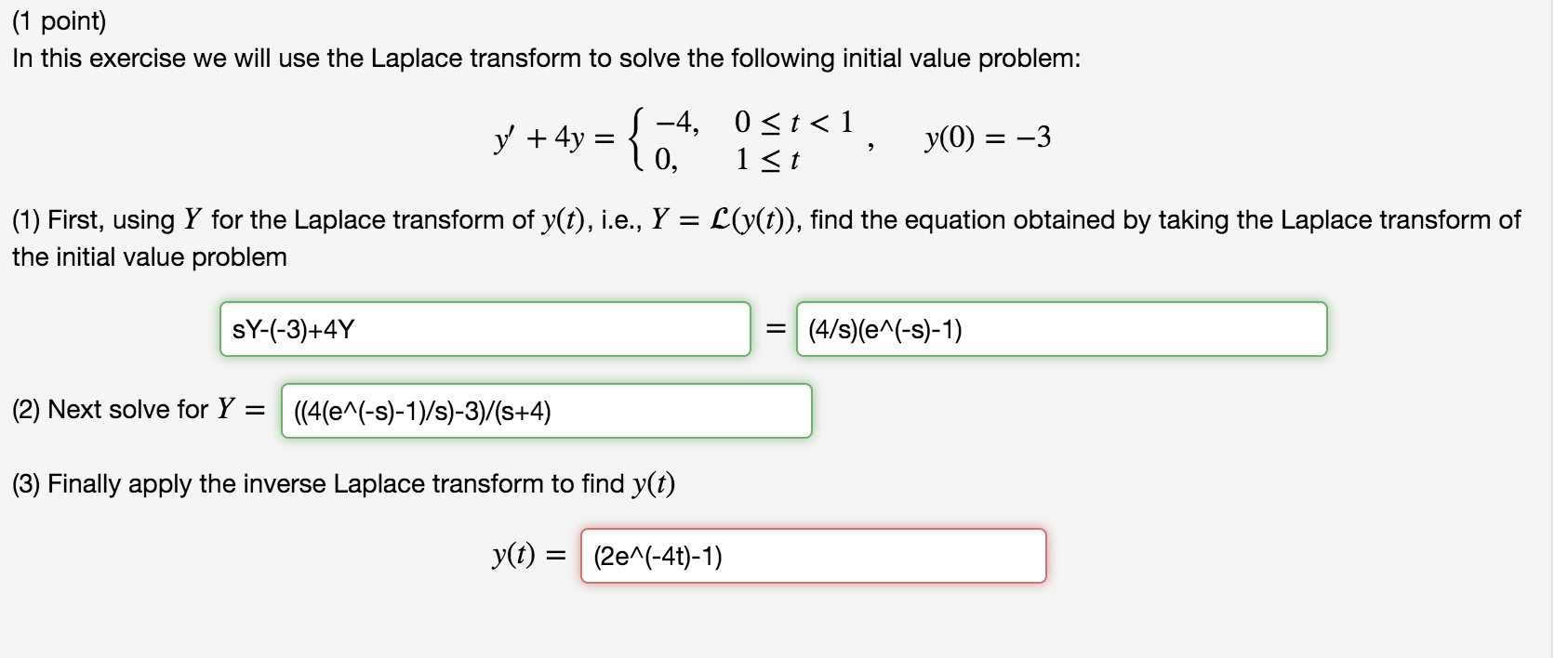Click inside the first green-bordered answer field
Viewport: 1568px width, 658px height.
tap(484, 327)
